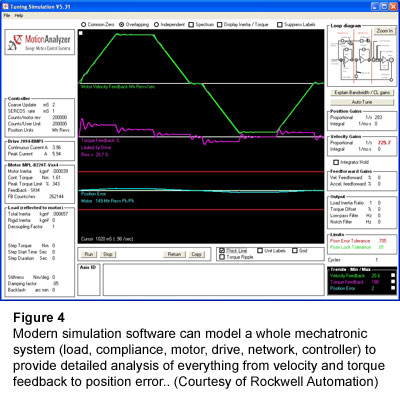The width and height of the screenshot is (400, 393).
Task: Click the Tuning Simulation title bar icon
Action: point(5,6)
